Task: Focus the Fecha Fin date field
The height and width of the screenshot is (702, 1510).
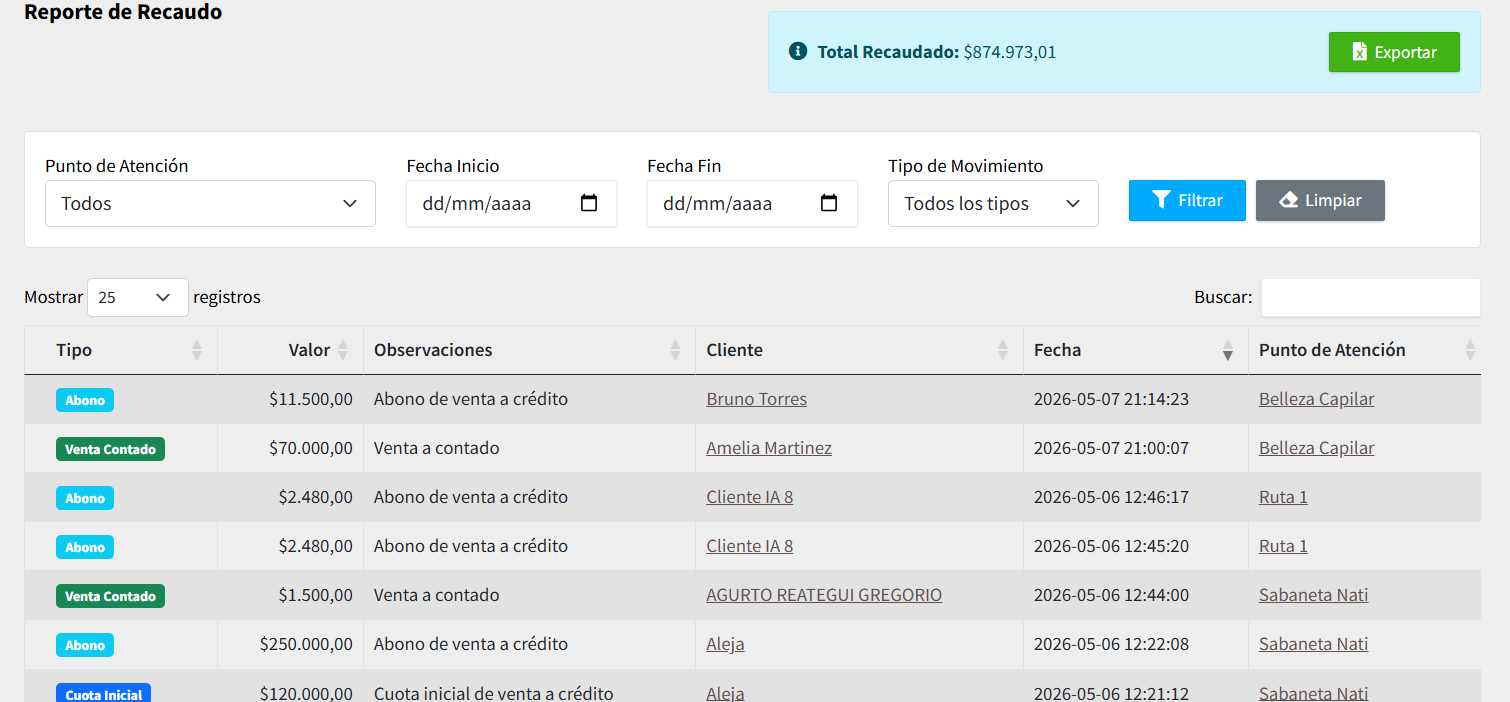Action: [752, 203]
